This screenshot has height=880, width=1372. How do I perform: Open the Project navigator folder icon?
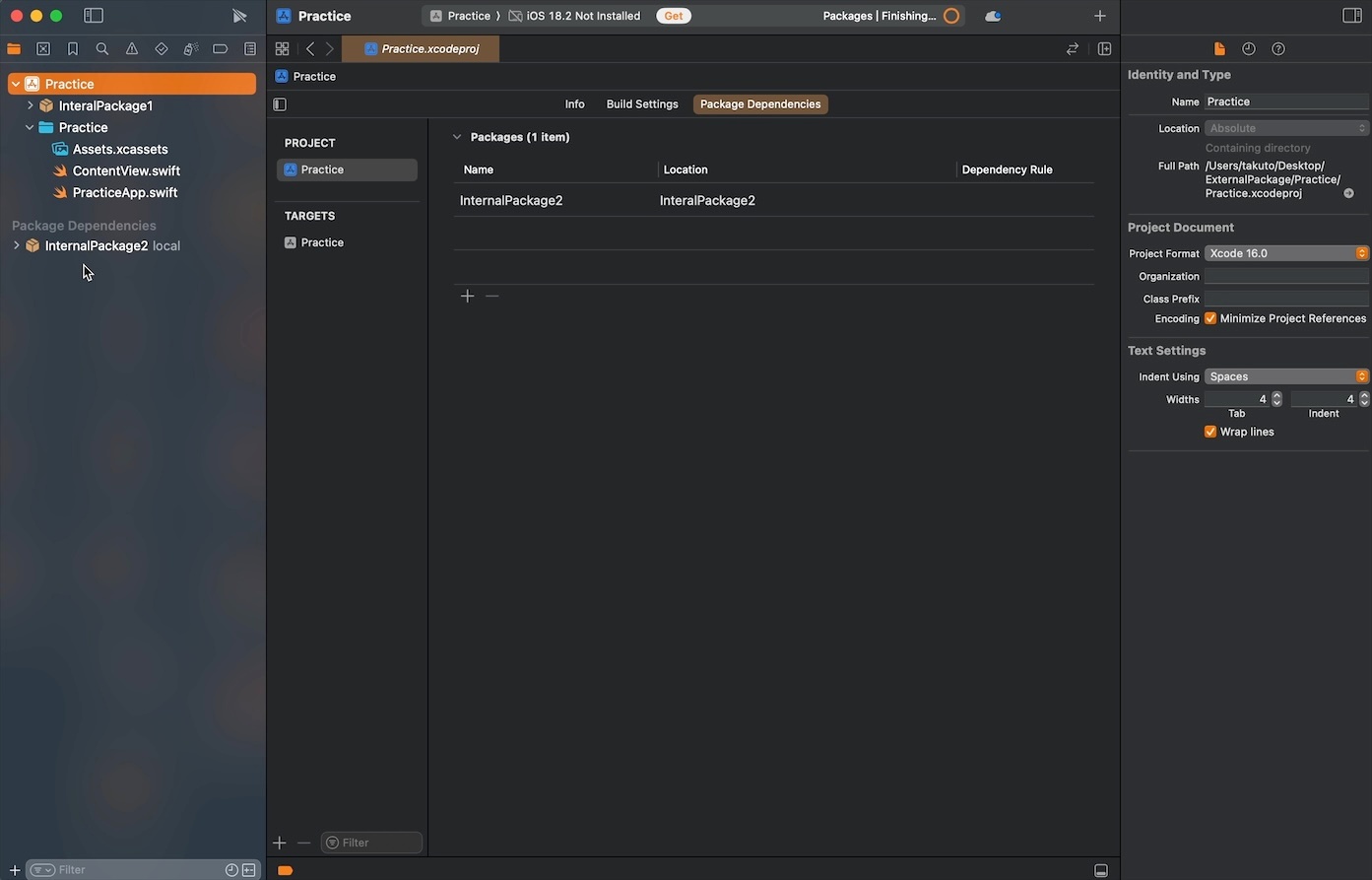[x=14, y=48]
